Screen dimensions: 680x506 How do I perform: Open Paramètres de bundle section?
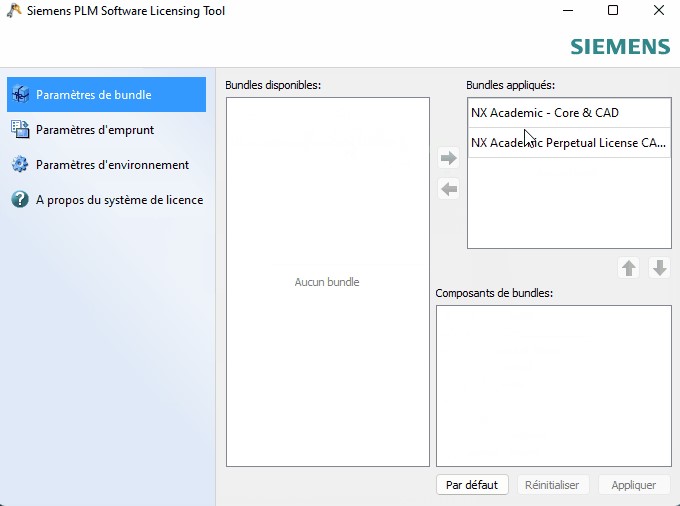(x=106, y=95)
